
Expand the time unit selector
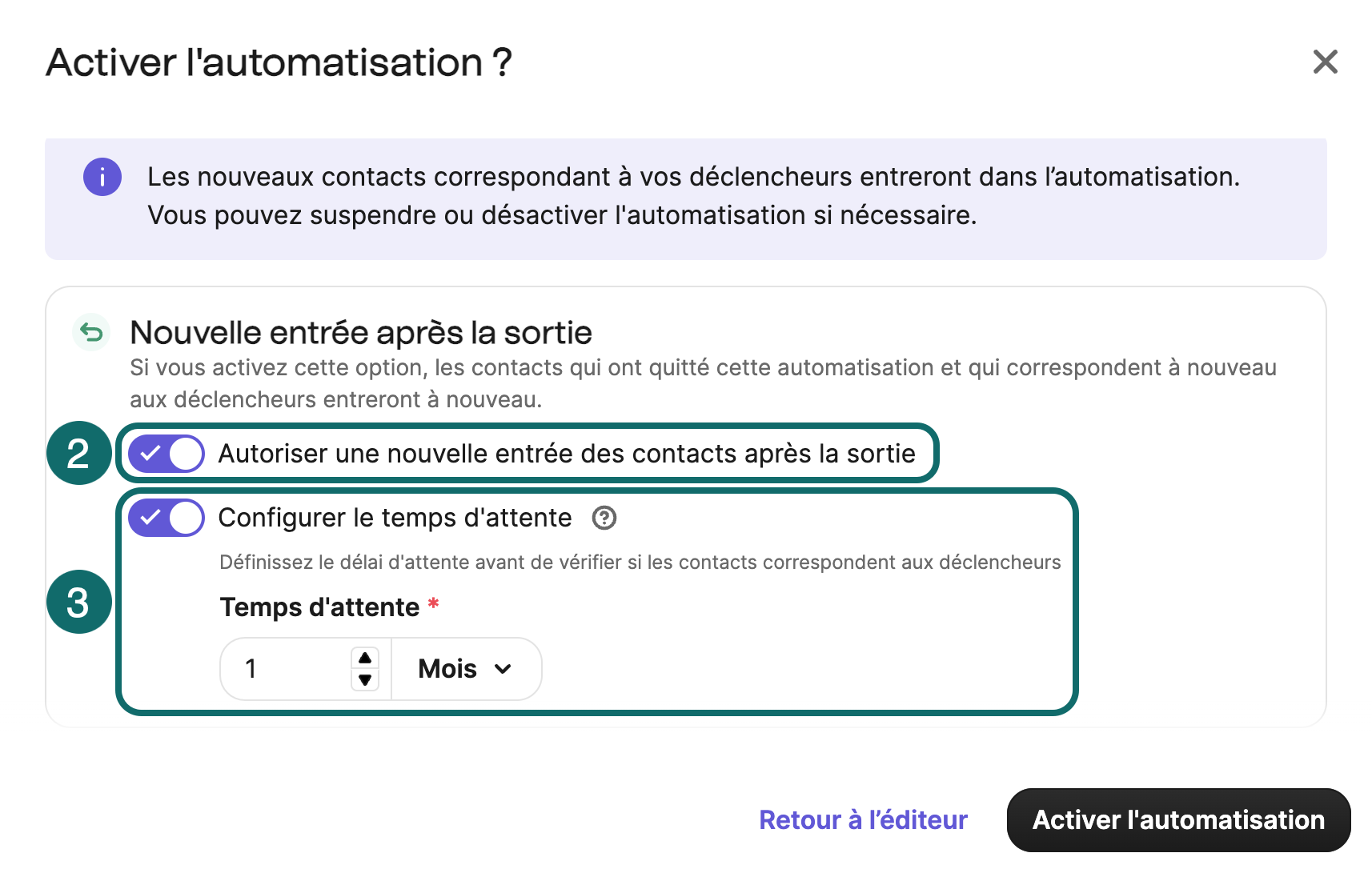[x=465, y=668]
